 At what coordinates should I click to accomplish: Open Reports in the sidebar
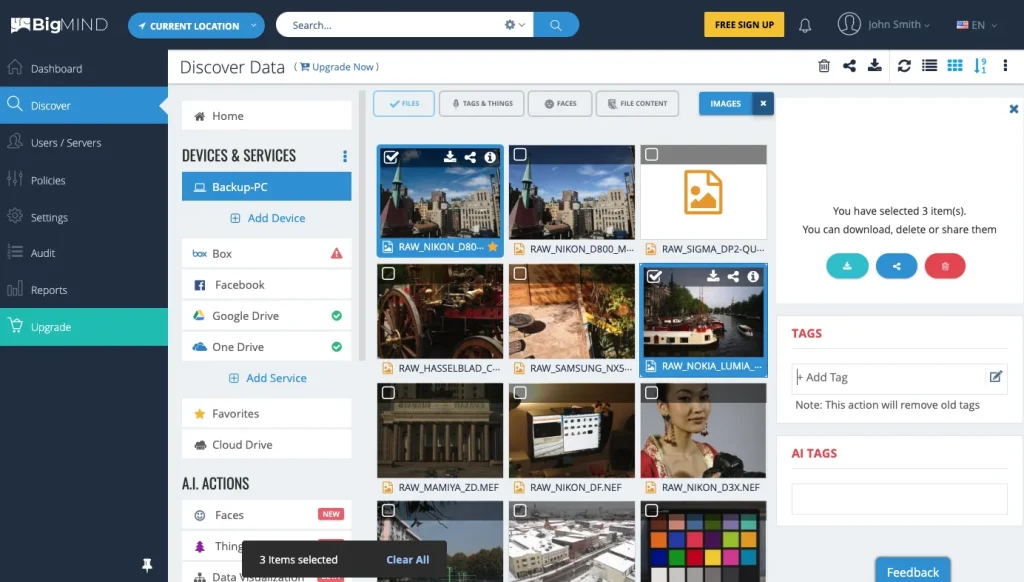[84, 290]
